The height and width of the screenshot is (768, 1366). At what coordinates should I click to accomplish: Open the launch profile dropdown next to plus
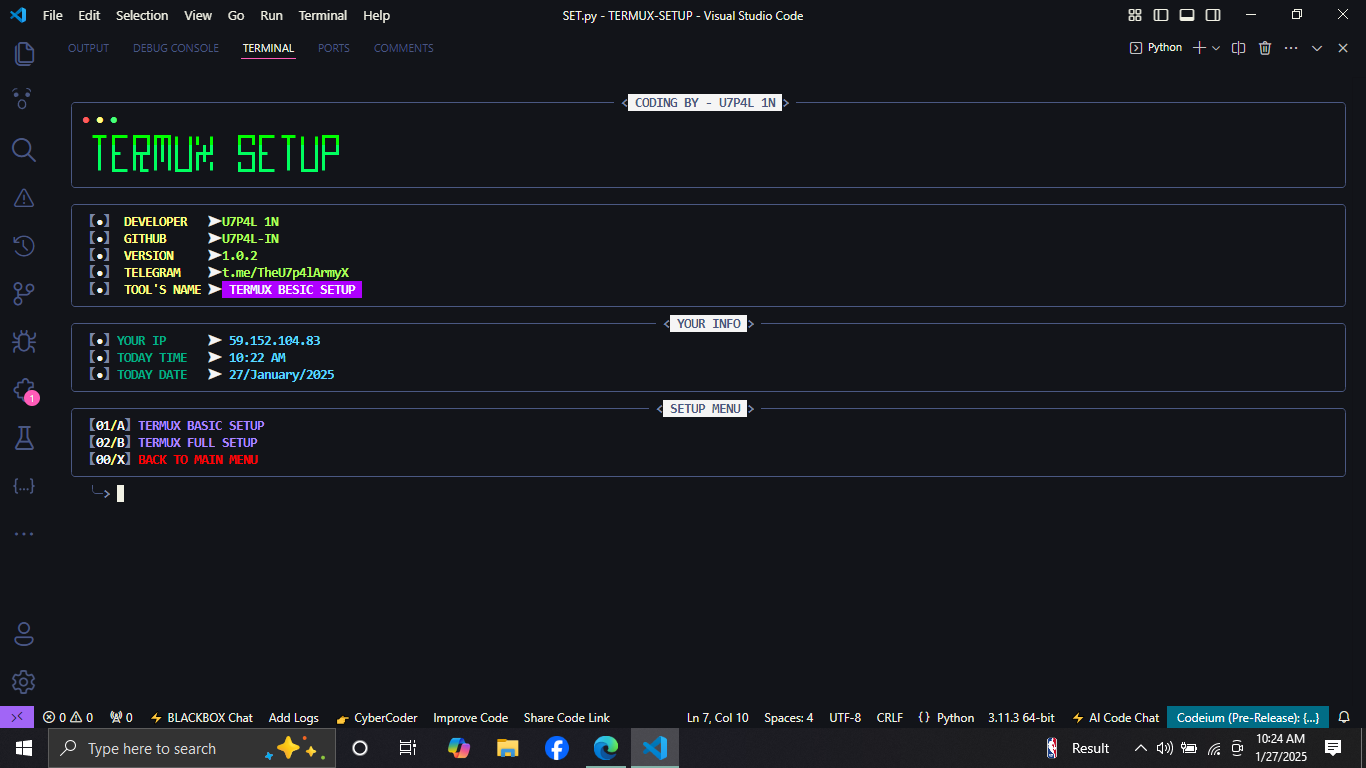point(1216,48)
